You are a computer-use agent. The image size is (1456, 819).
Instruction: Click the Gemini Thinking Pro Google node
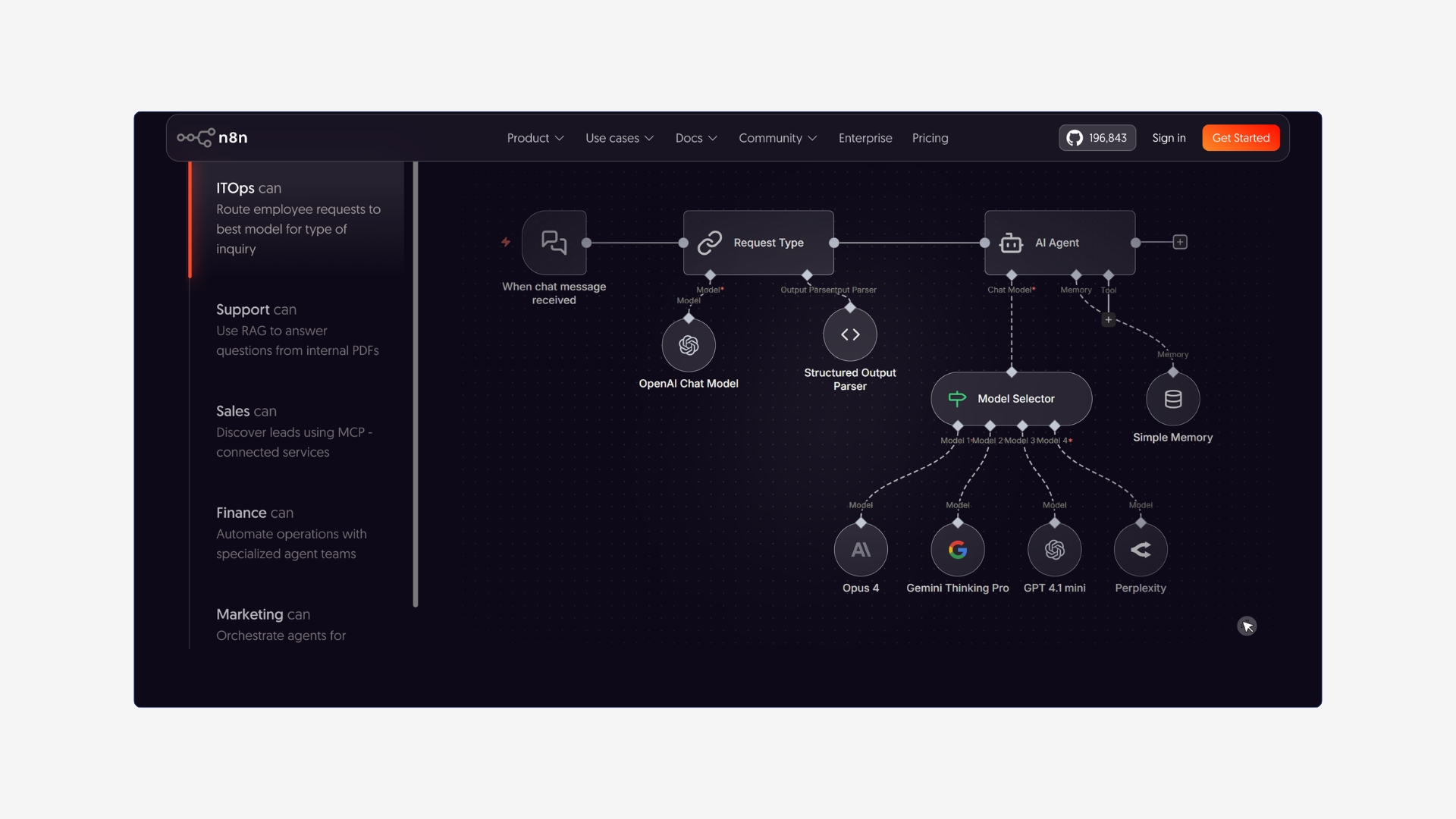(x=958, y=550)
